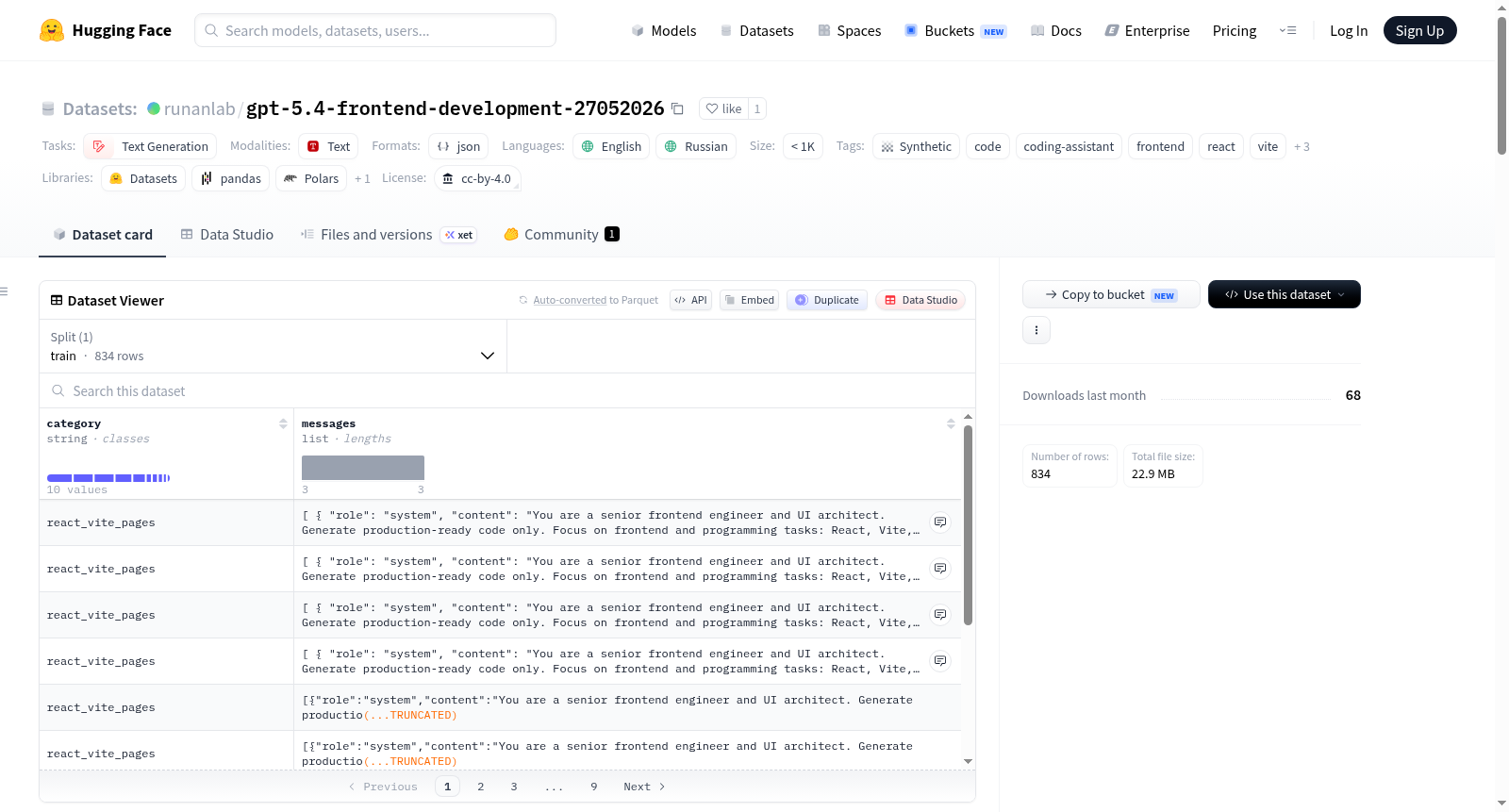Open Data Studio button in viewer header
Image resolution: width=1509 pixels, height=812 pixels.
point(920,300)
